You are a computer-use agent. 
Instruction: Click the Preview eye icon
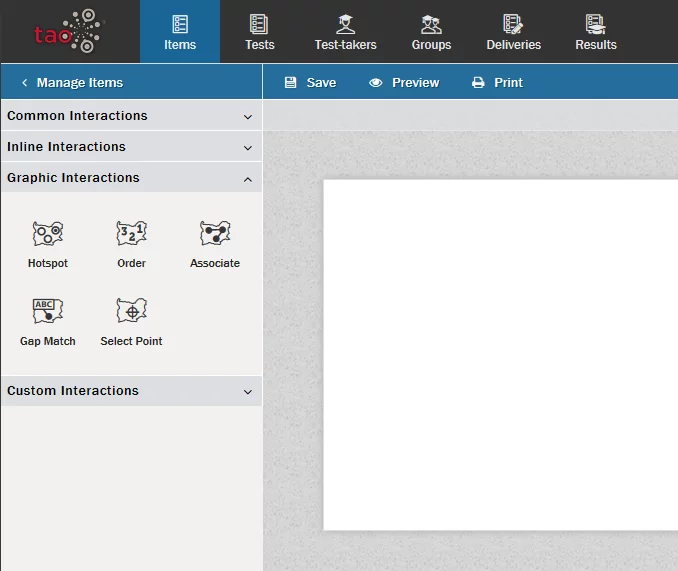coord(376,83)
